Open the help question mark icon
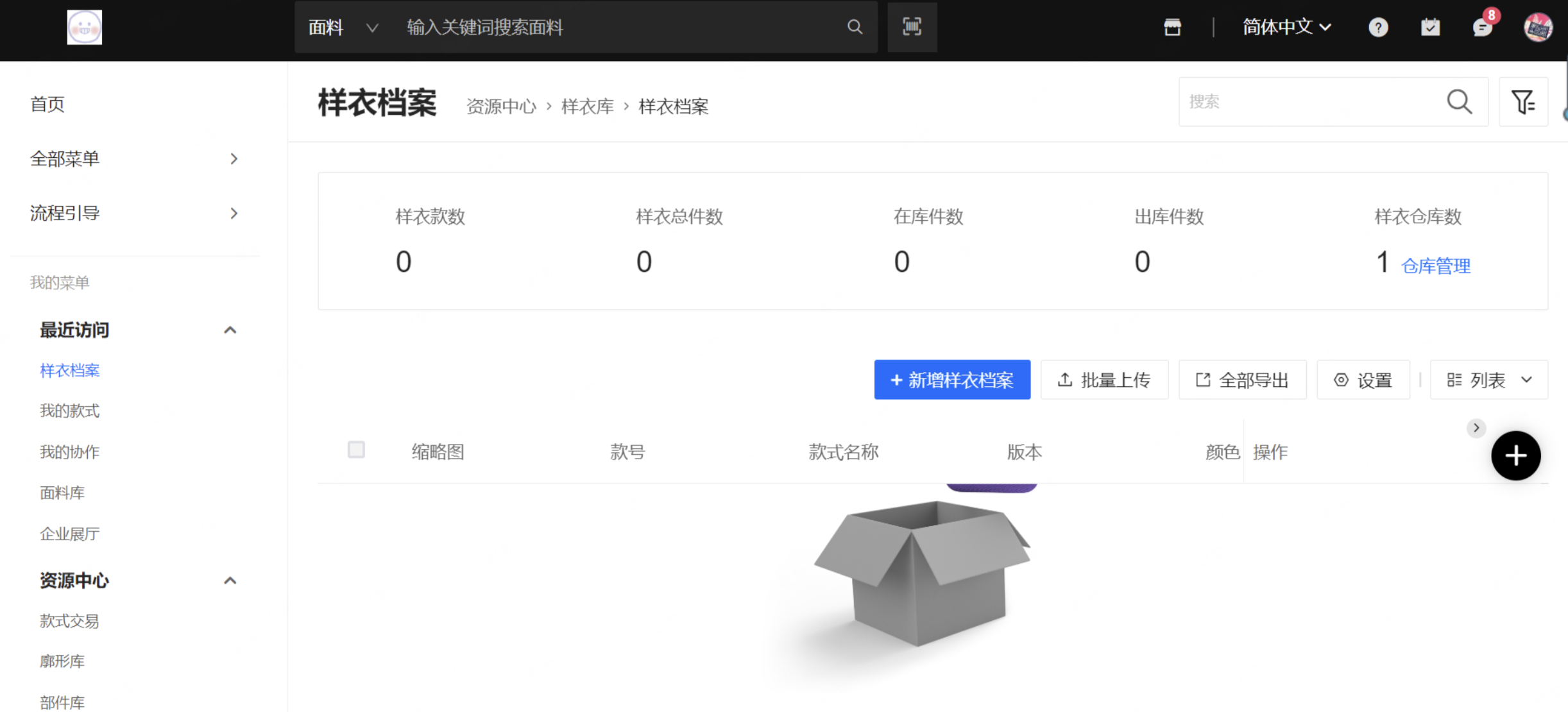 (1377, 27)
